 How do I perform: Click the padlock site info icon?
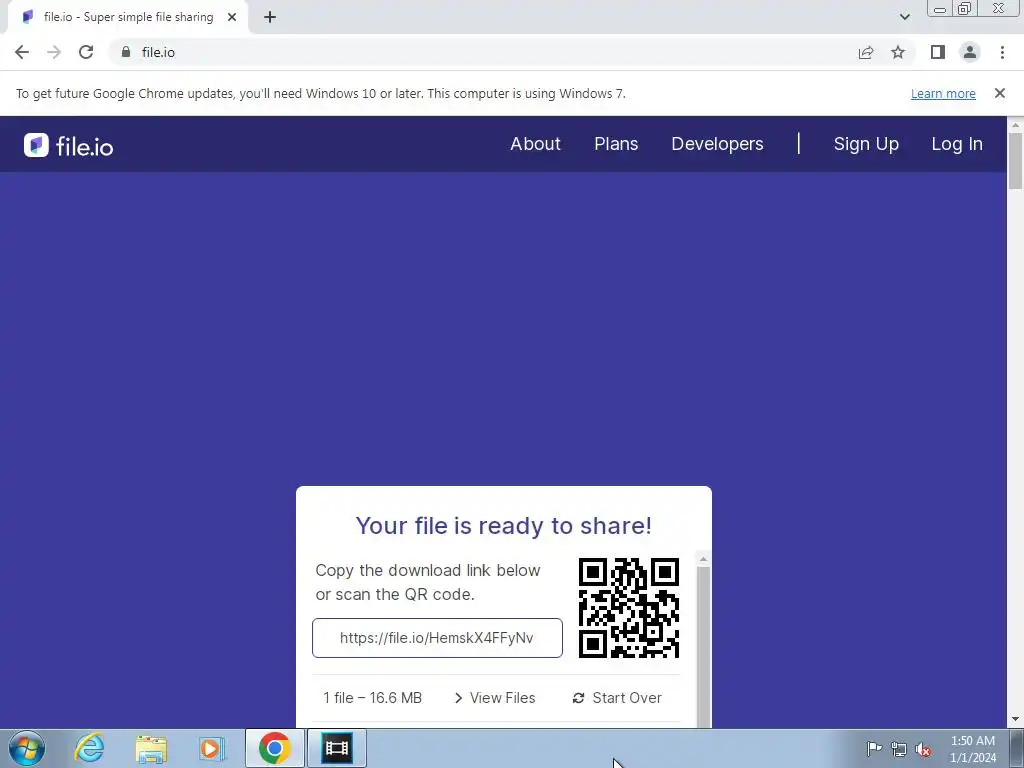(x=126, y=52)
